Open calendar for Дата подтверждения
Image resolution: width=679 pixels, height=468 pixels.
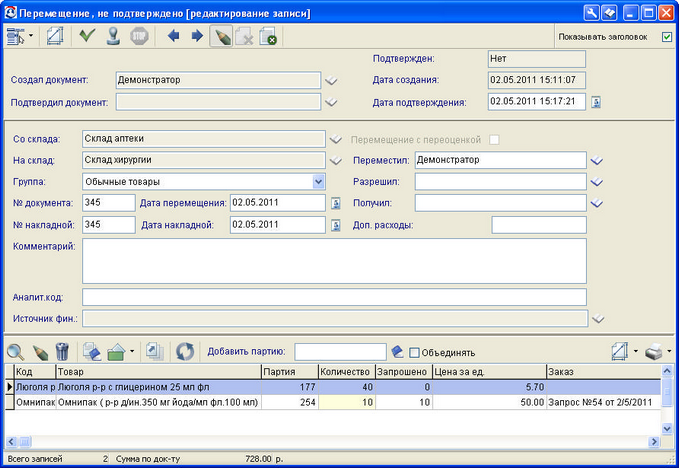pyautogui.click(x=596, y=102)
